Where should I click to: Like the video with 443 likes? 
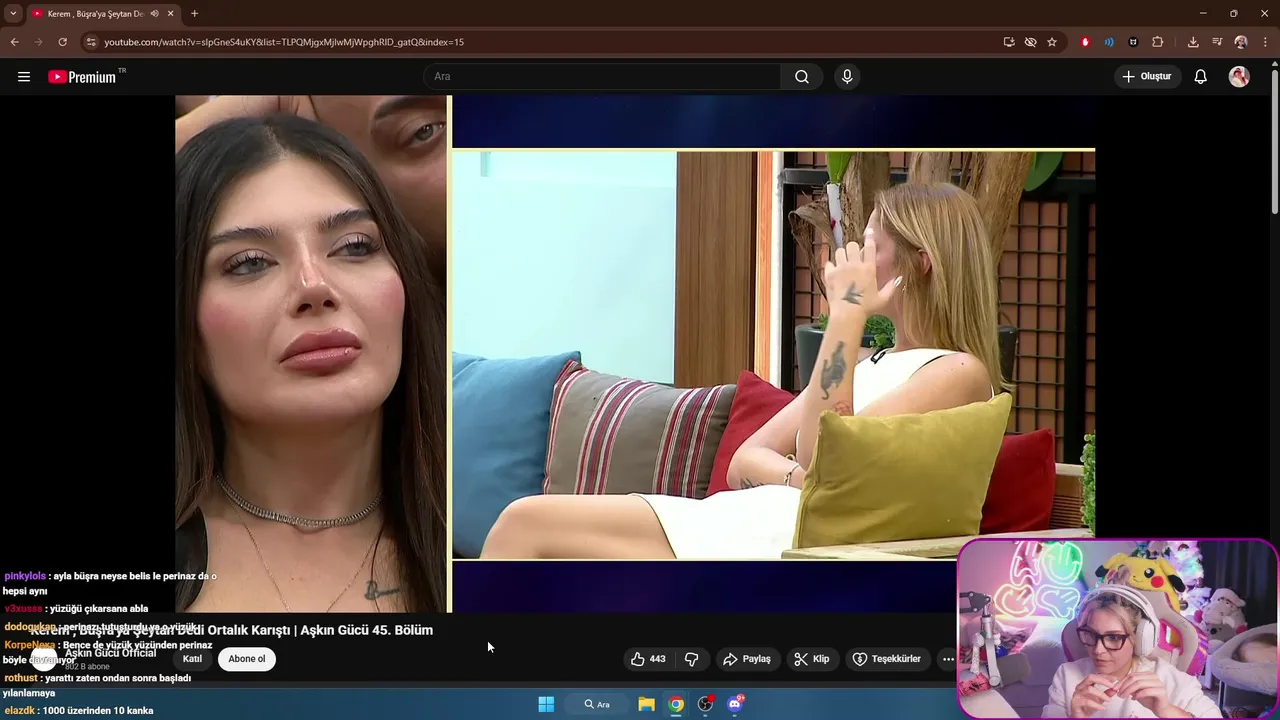[x=647, y=659]
